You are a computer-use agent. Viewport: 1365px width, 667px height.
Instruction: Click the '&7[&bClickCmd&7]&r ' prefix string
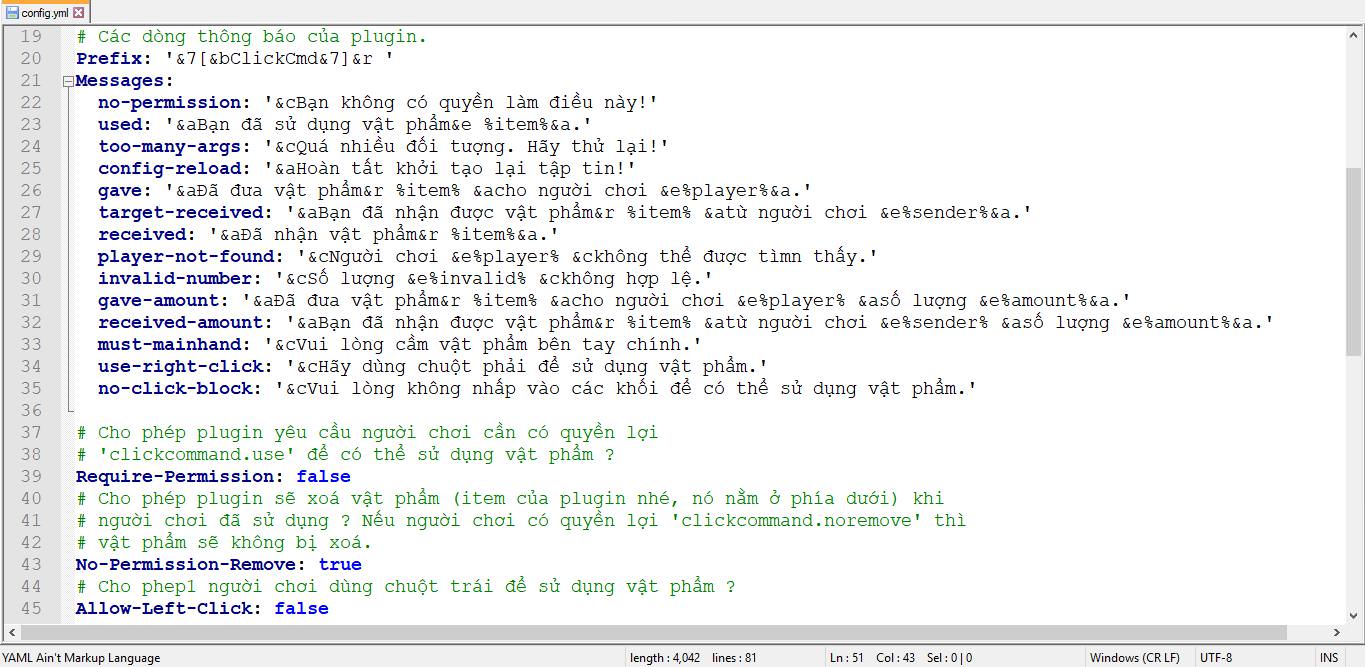(x=279, y=58)
